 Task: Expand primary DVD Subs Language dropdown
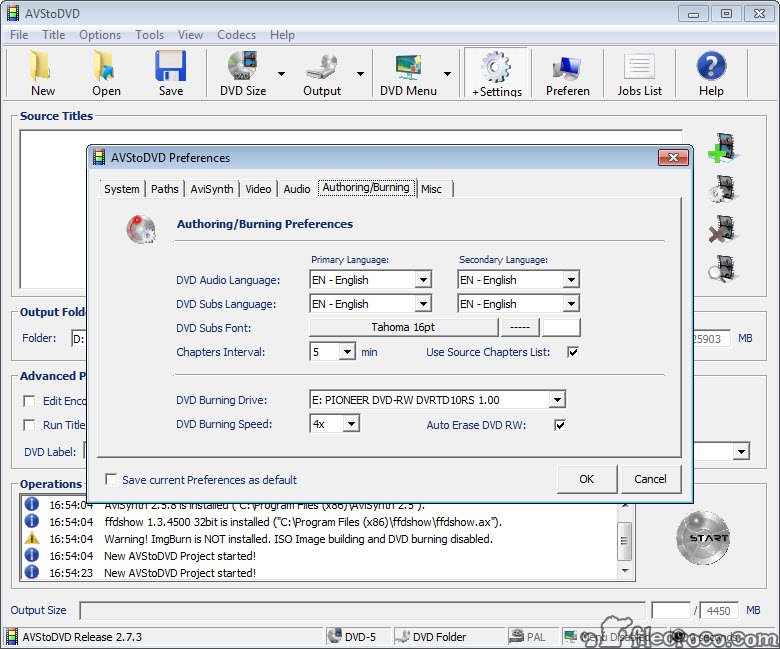[x=423, y=303]
